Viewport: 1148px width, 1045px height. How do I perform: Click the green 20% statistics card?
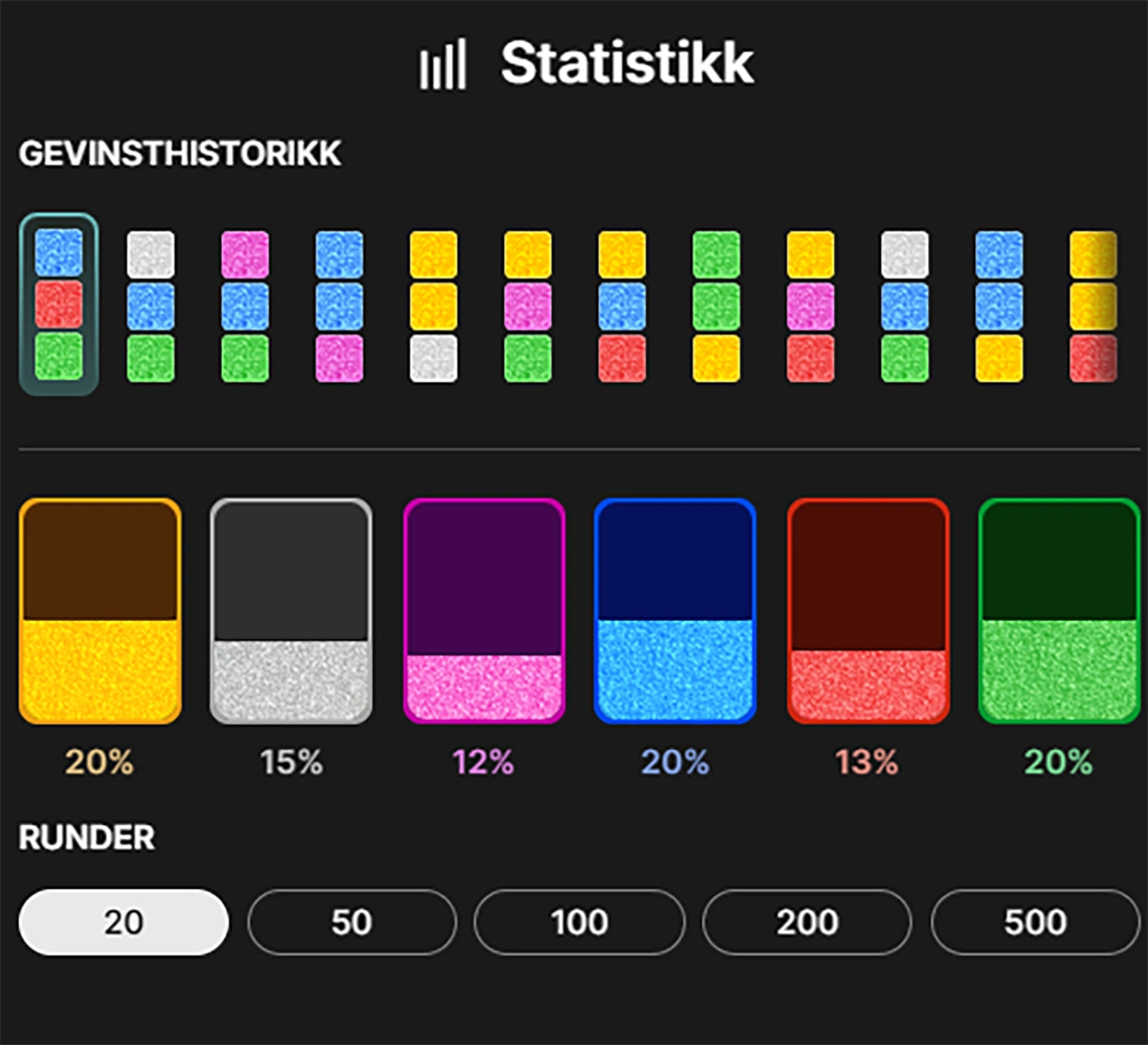(x=1059, y=611)
